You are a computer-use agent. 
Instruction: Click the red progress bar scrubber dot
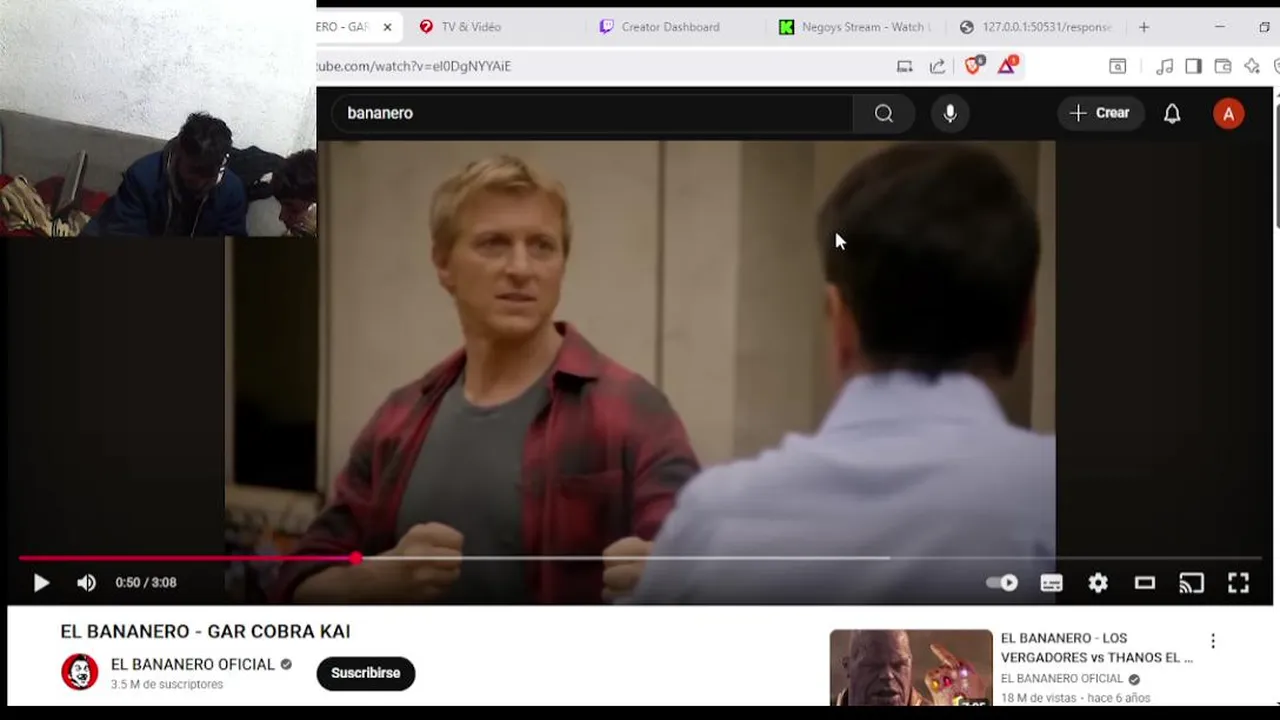tap(356, 558)
